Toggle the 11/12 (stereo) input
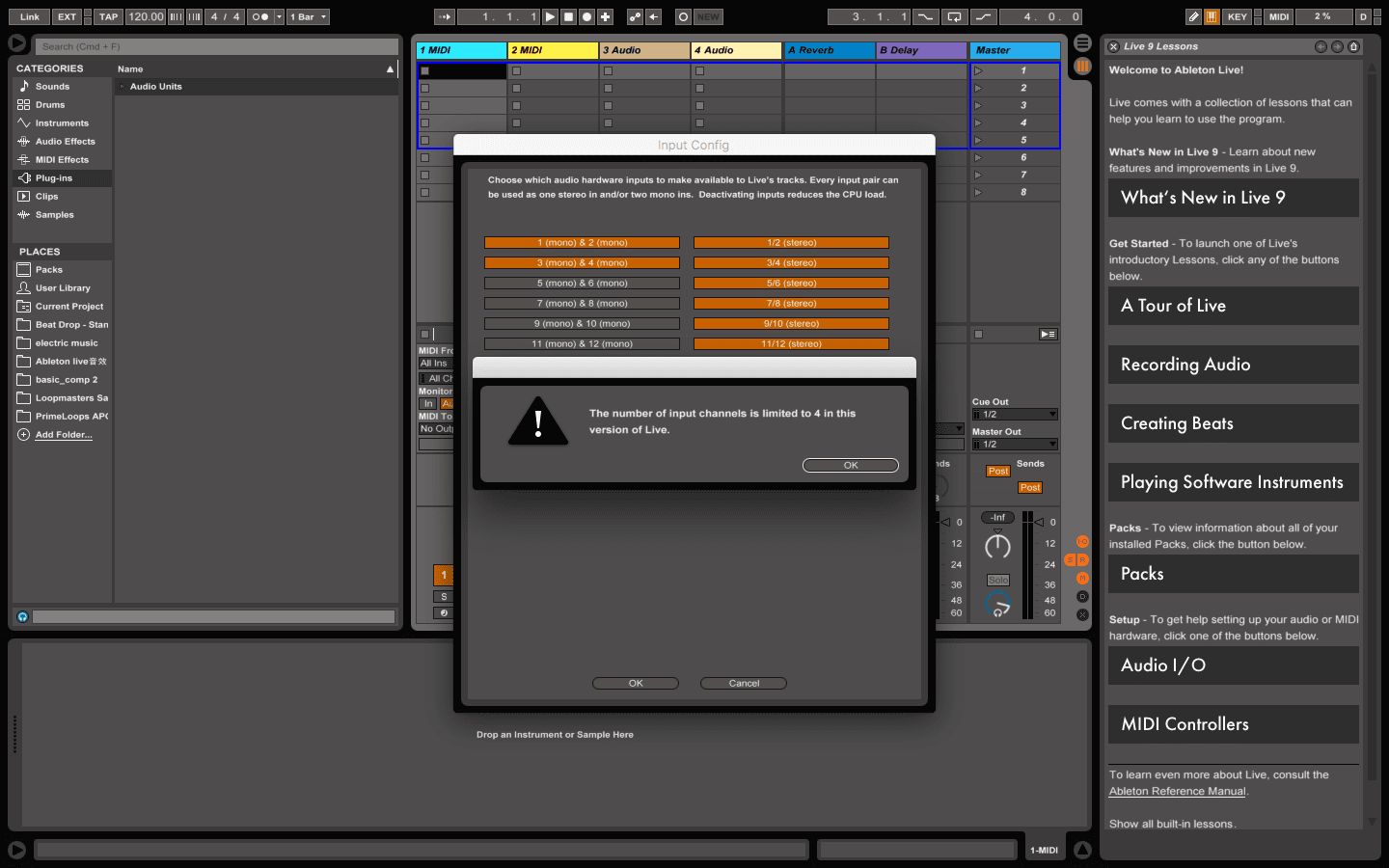The height and width of the screenshot is (868, 1389). click(x=791, y=344)
